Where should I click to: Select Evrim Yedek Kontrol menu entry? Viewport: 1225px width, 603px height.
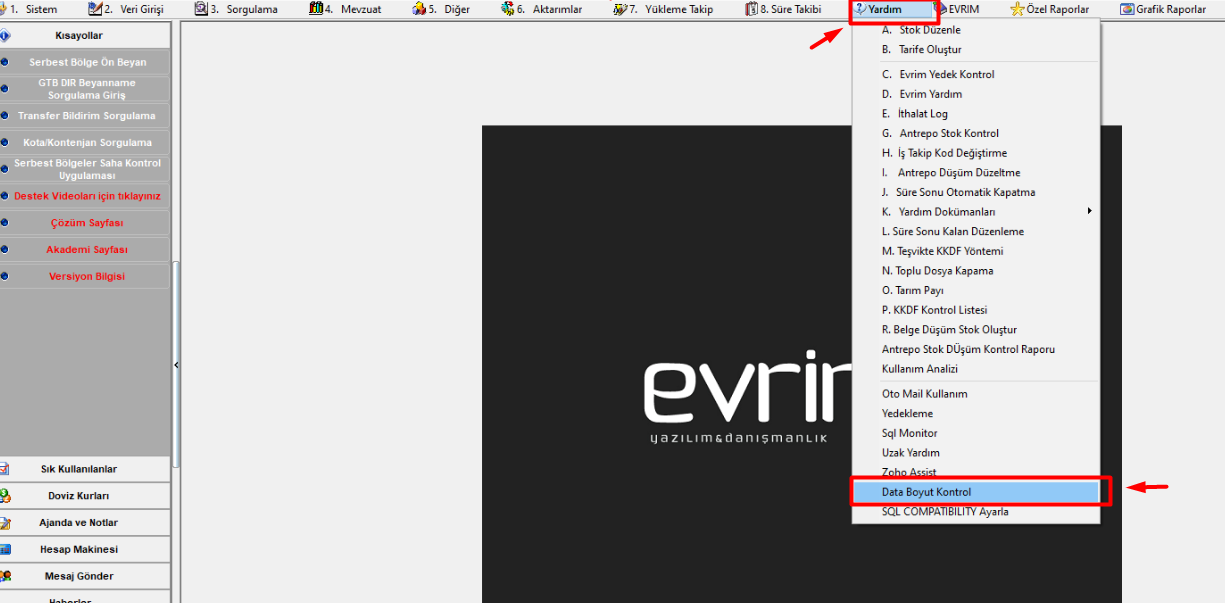tap(976, 74)
